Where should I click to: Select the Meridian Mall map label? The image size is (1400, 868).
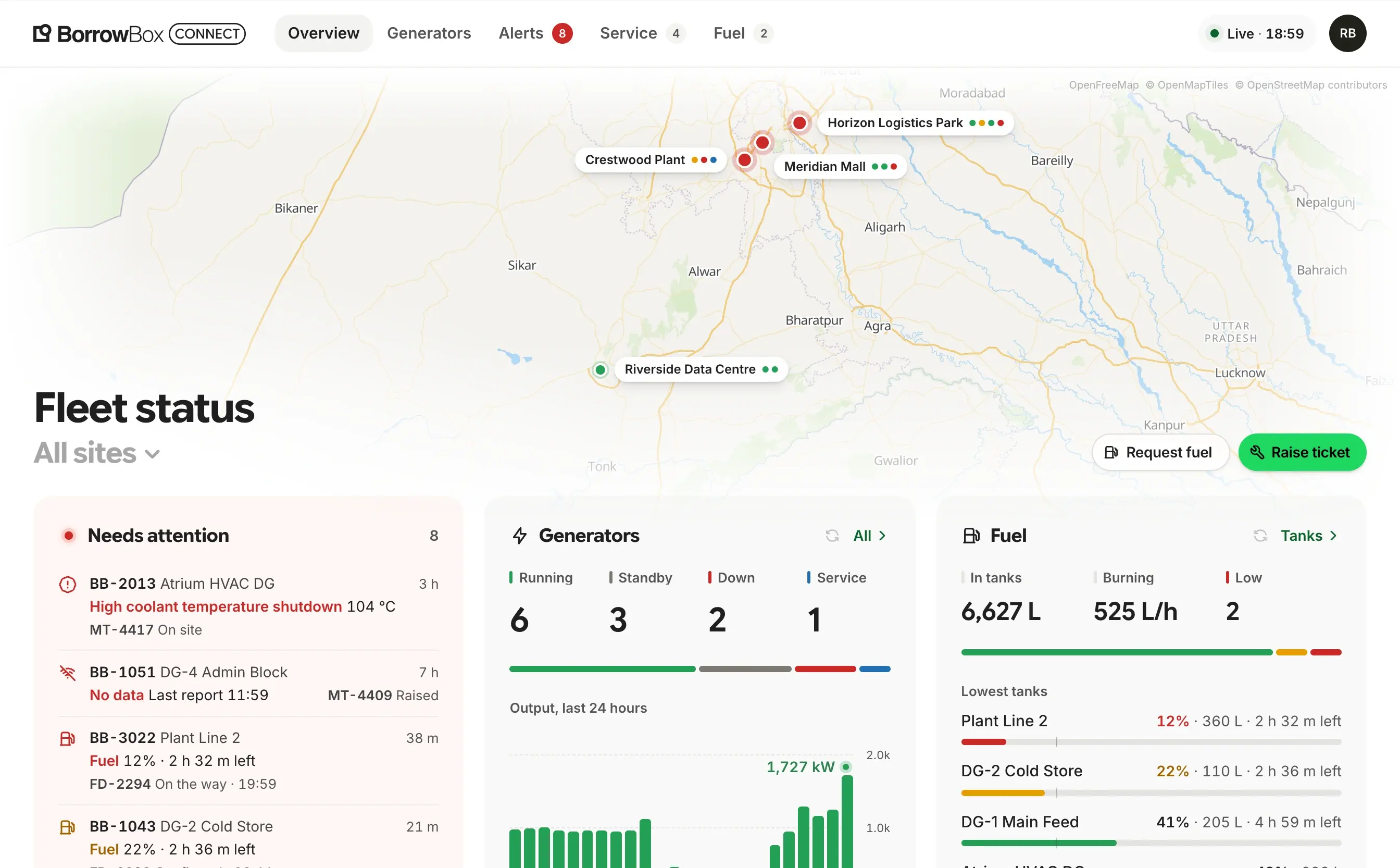pyautogui.click(x=840, y=167)
